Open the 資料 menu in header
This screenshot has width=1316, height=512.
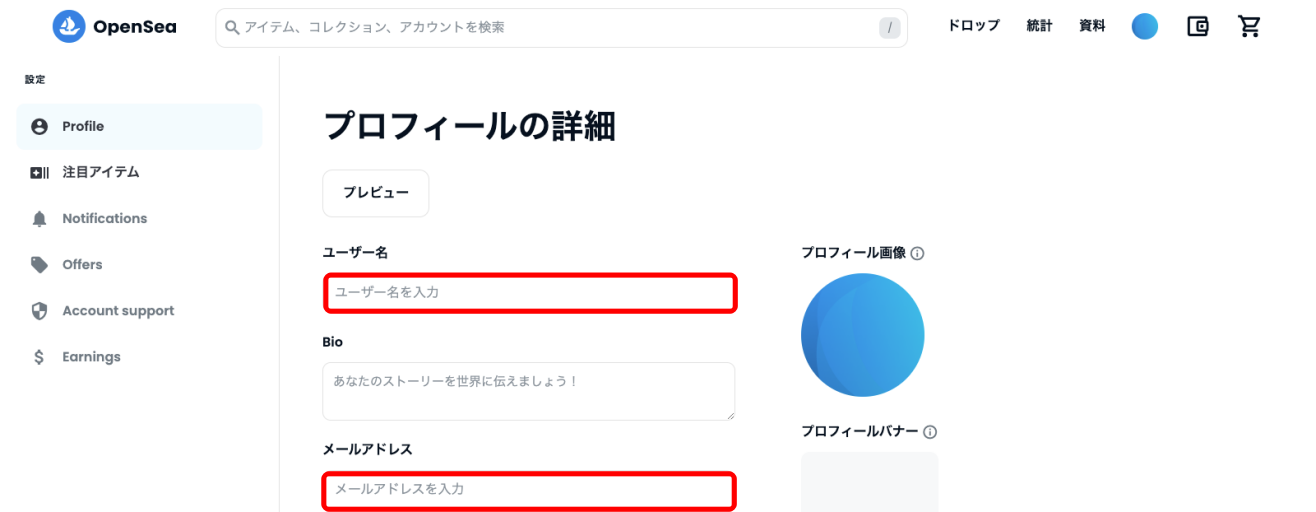pos(1092,26)
